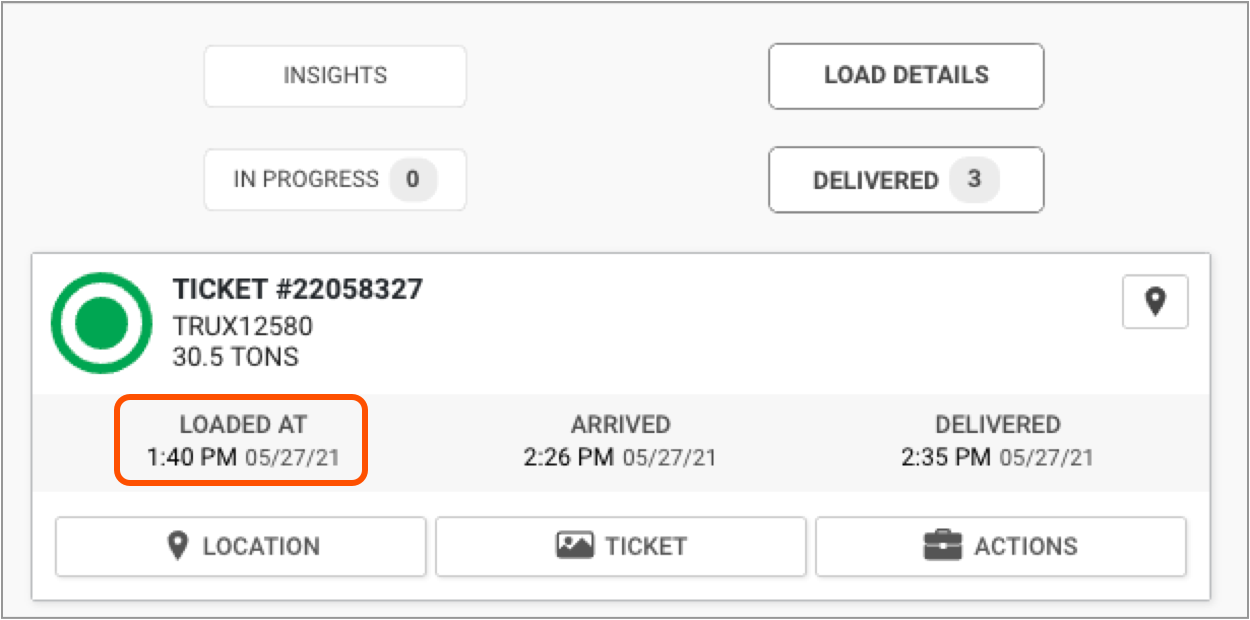Screen dimensions: 1250x620
Task: Click the map pin icon on ticket card
Action: pos(1155,302)
